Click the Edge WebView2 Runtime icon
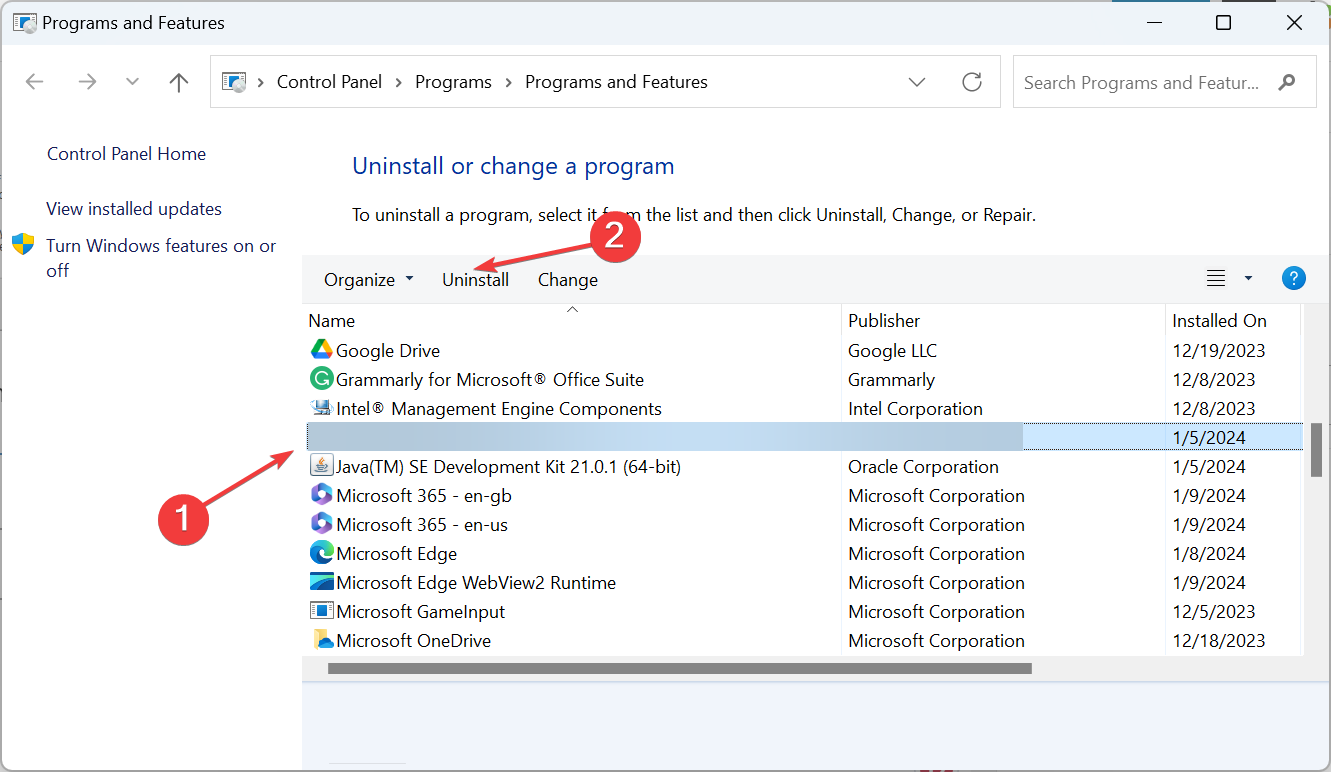This screenshot has height=772, width=1331. coord(321,582)
